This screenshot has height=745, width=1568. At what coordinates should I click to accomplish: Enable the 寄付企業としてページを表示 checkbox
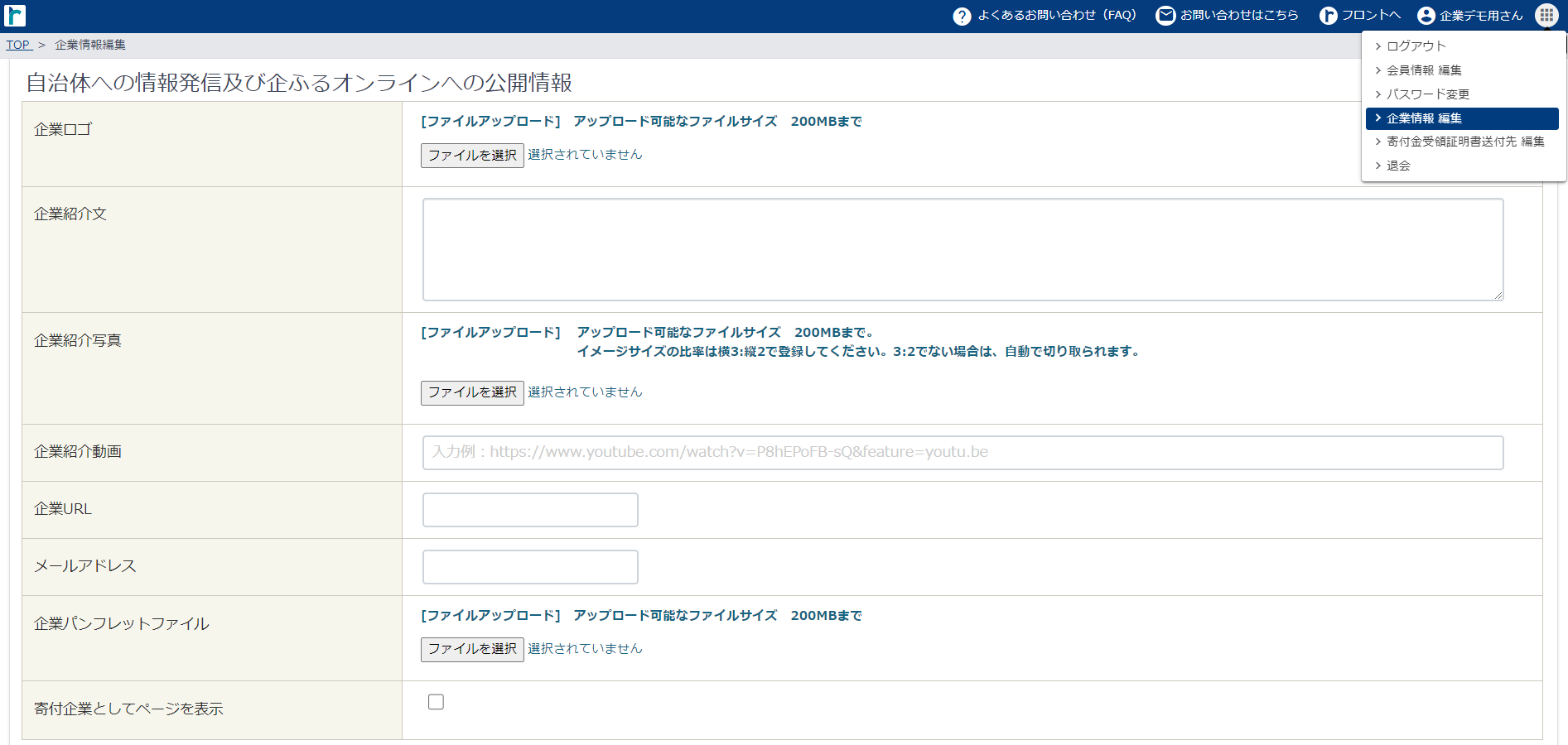pos(436,701)
